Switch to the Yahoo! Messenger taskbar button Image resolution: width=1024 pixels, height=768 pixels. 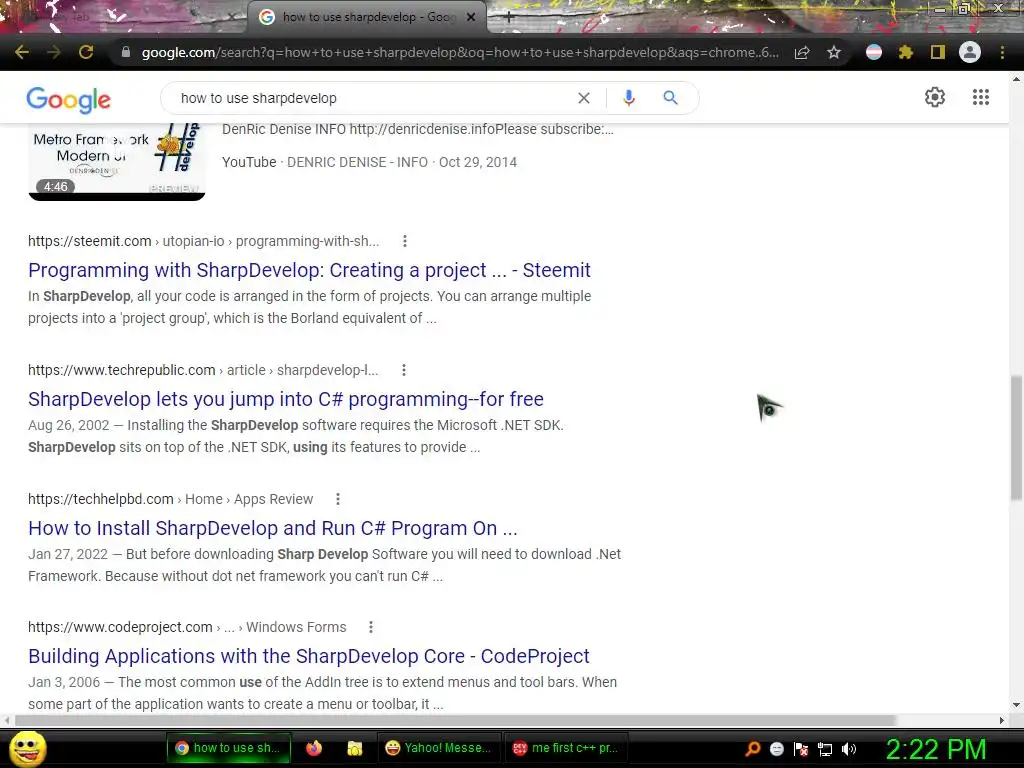pyautogui.click(x=440, y=748)
